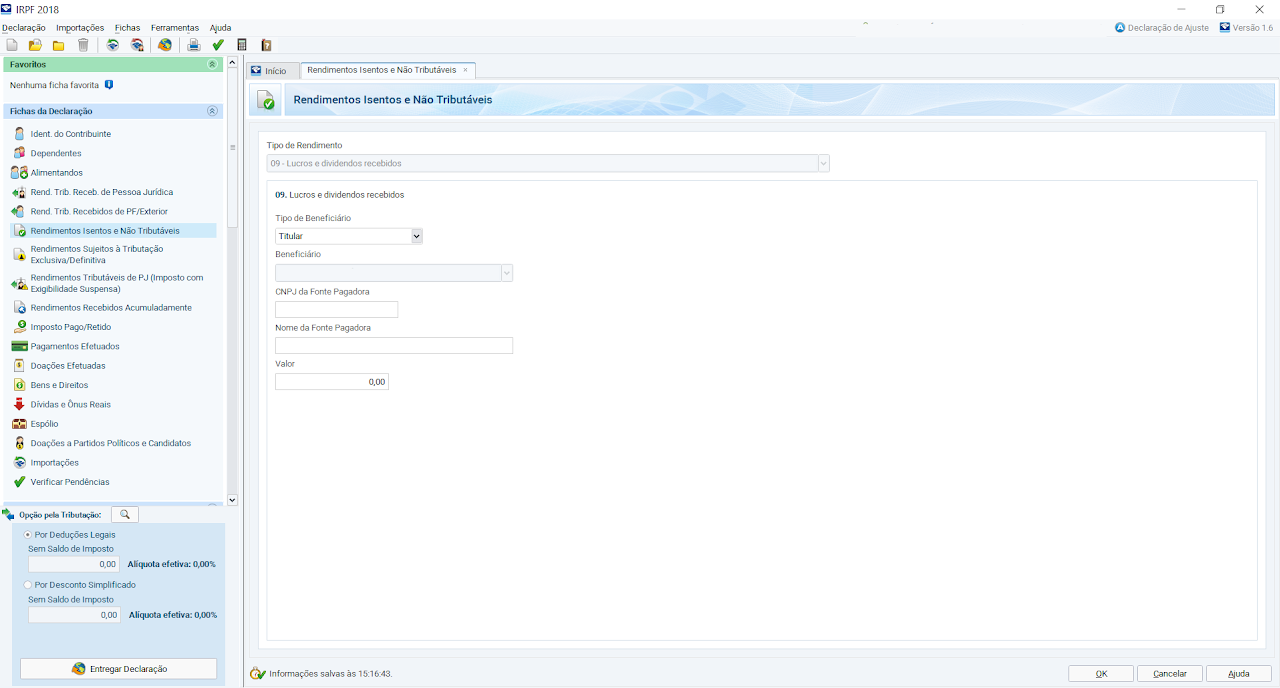The image size is (1280, 688).
Task: Click the green checkmark toolbar icon
Action: 218,45
